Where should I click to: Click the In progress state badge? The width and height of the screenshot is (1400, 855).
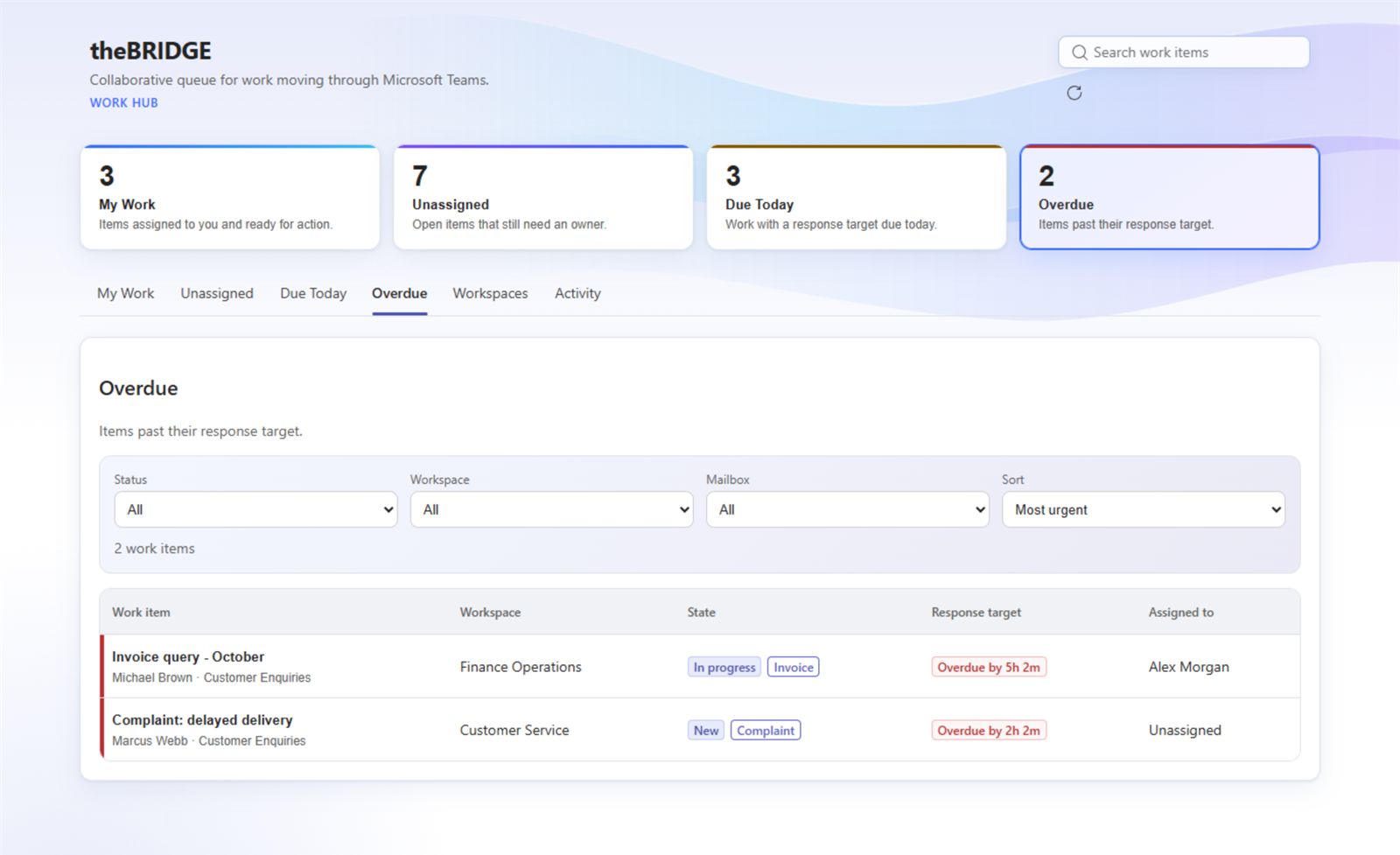(724, 667)
